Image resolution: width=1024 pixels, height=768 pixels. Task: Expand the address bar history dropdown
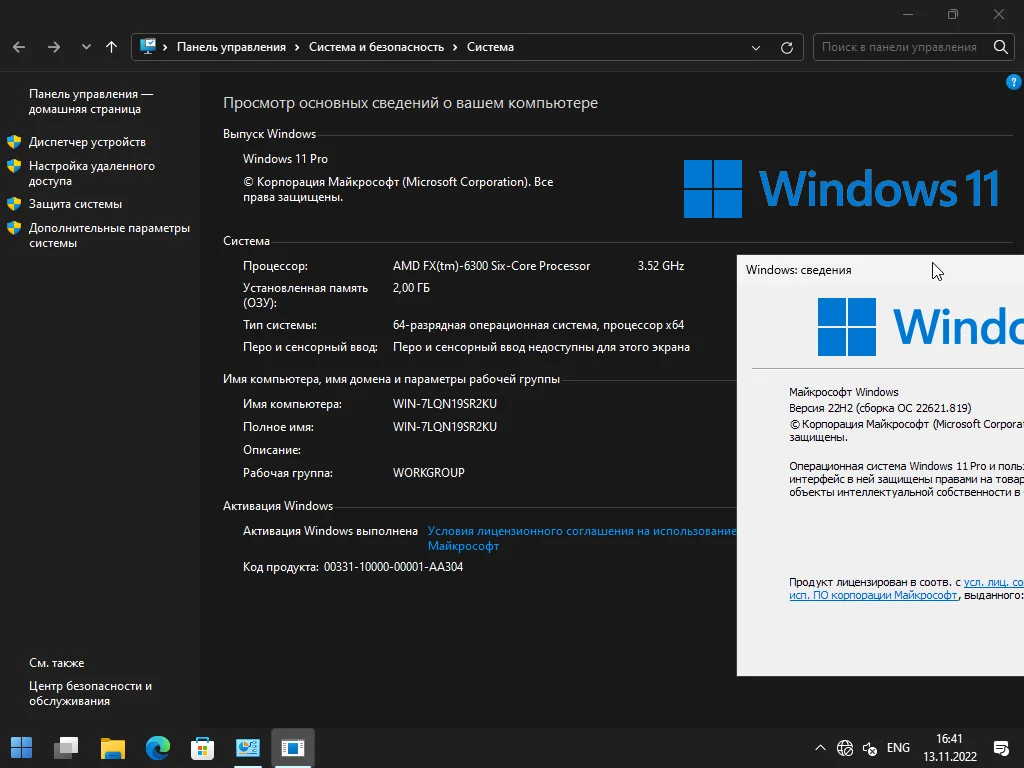click(757, 47)
